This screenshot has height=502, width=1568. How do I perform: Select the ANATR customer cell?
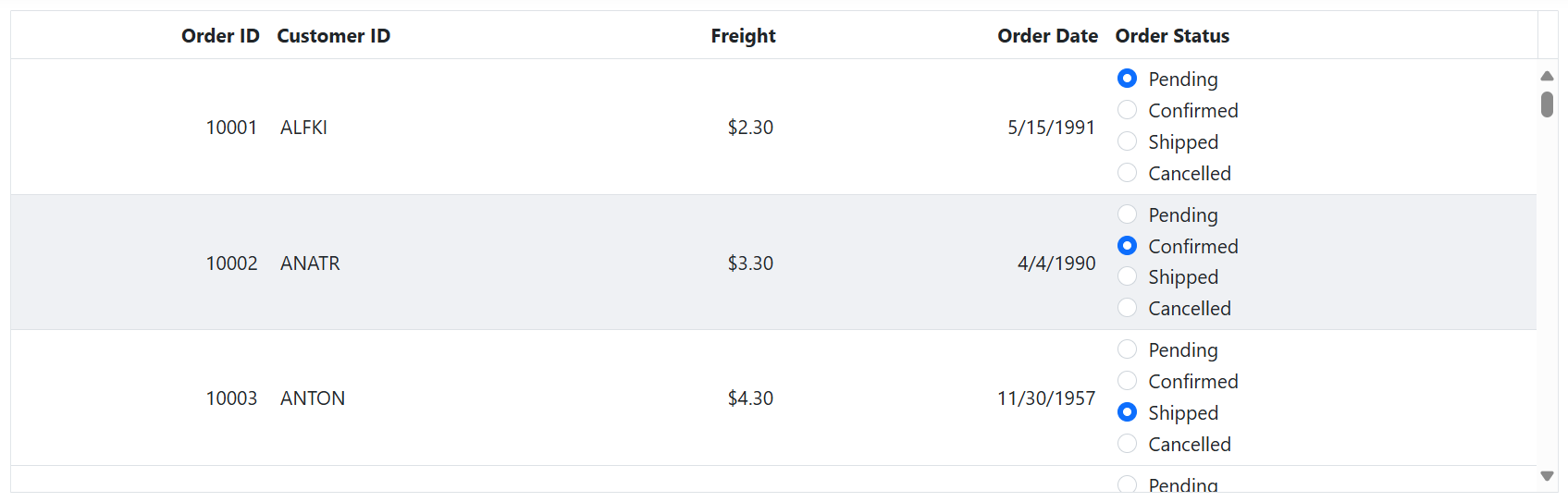point(310,263)
